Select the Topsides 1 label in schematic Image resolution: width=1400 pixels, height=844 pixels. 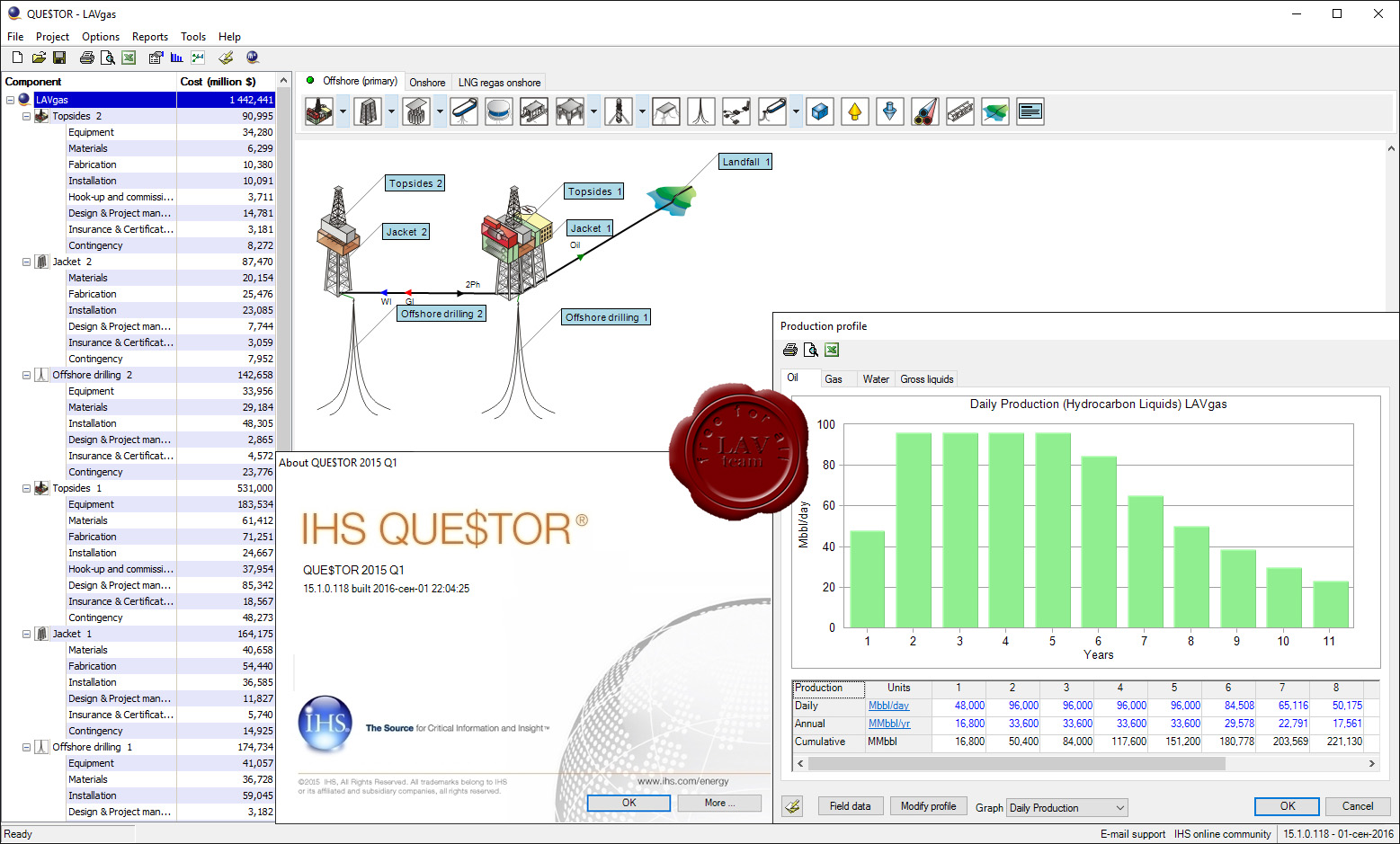click(x=594, y=191)
